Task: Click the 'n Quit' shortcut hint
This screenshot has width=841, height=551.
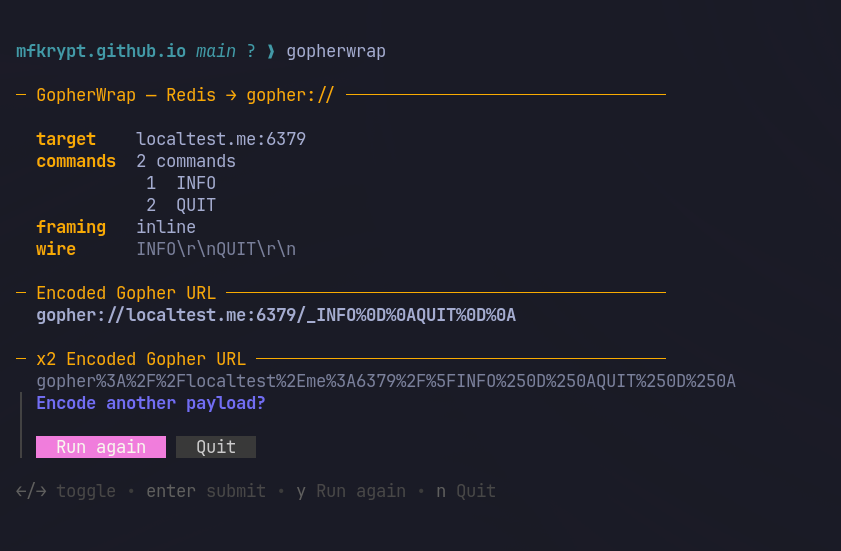Action: (x=466, y=491)
